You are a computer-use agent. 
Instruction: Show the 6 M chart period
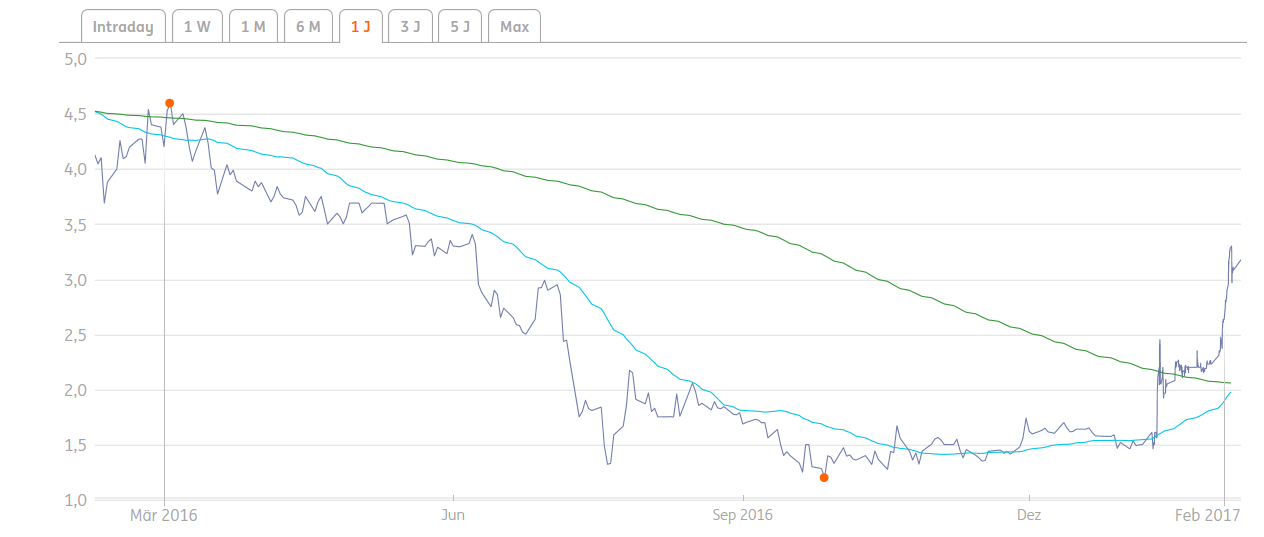tap(308, 27)
